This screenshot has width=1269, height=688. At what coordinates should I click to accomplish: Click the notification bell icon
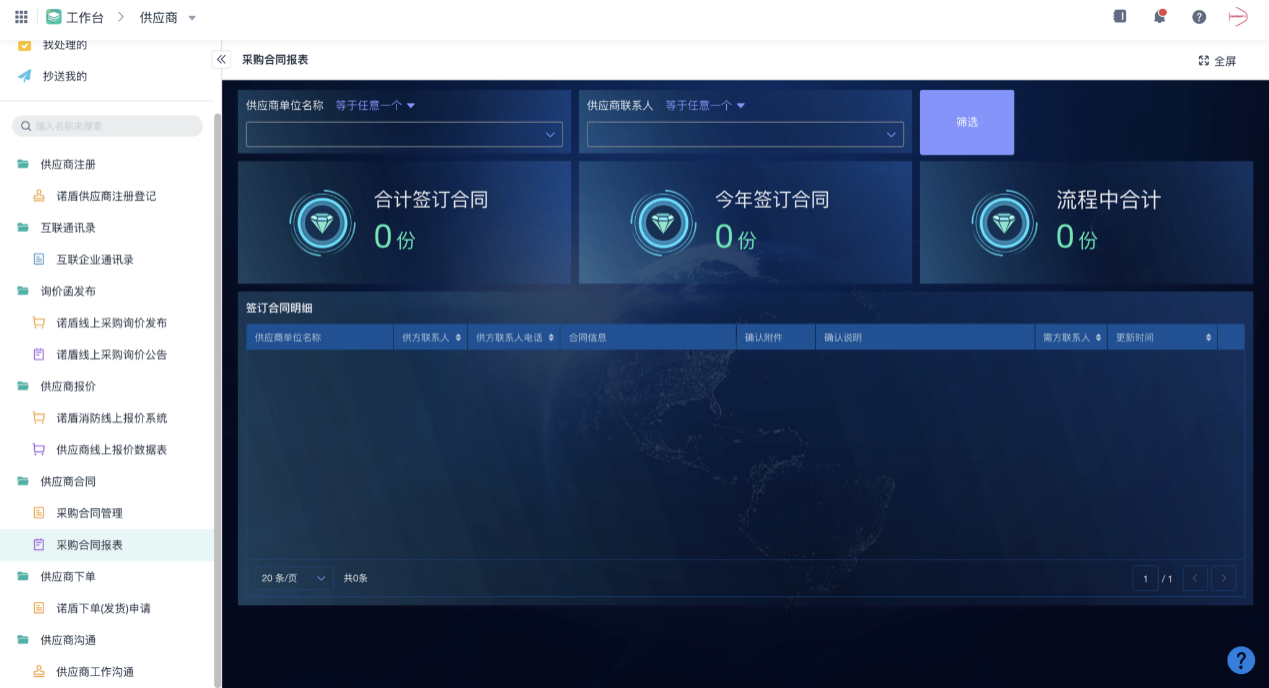(x=1160, y=17)
